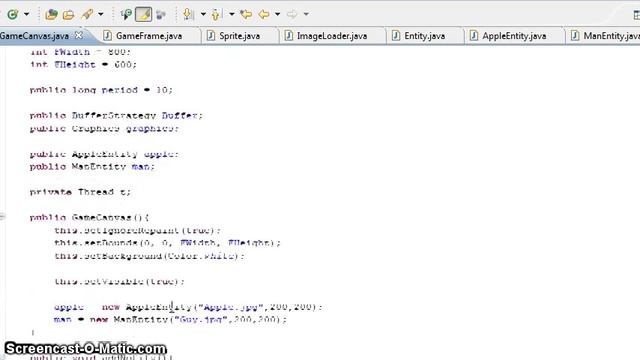Click the 'public GameCanvas(){' declaration
640x360 pixels.
pos(89,218)
